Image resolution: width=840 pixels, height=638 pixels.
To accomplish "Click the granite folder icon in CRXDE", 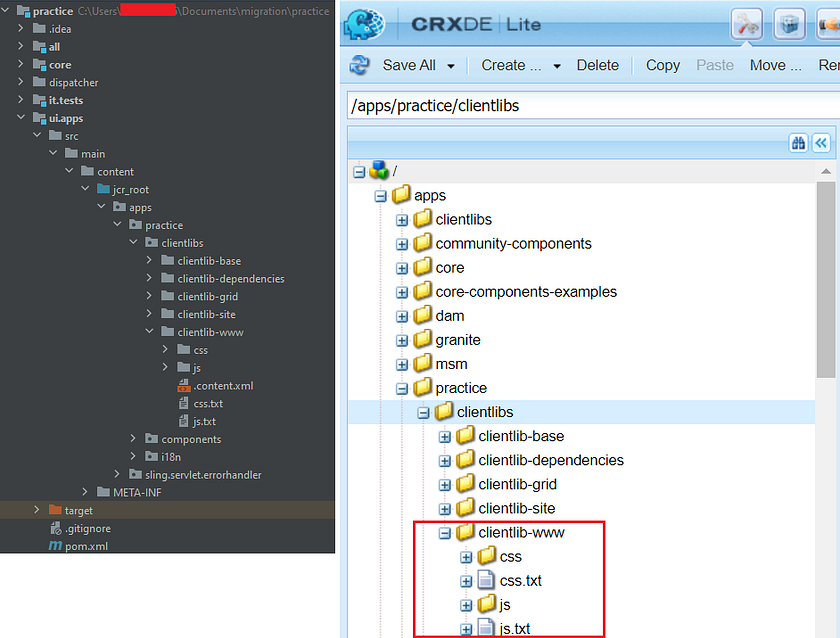I will tap(422, 339).
